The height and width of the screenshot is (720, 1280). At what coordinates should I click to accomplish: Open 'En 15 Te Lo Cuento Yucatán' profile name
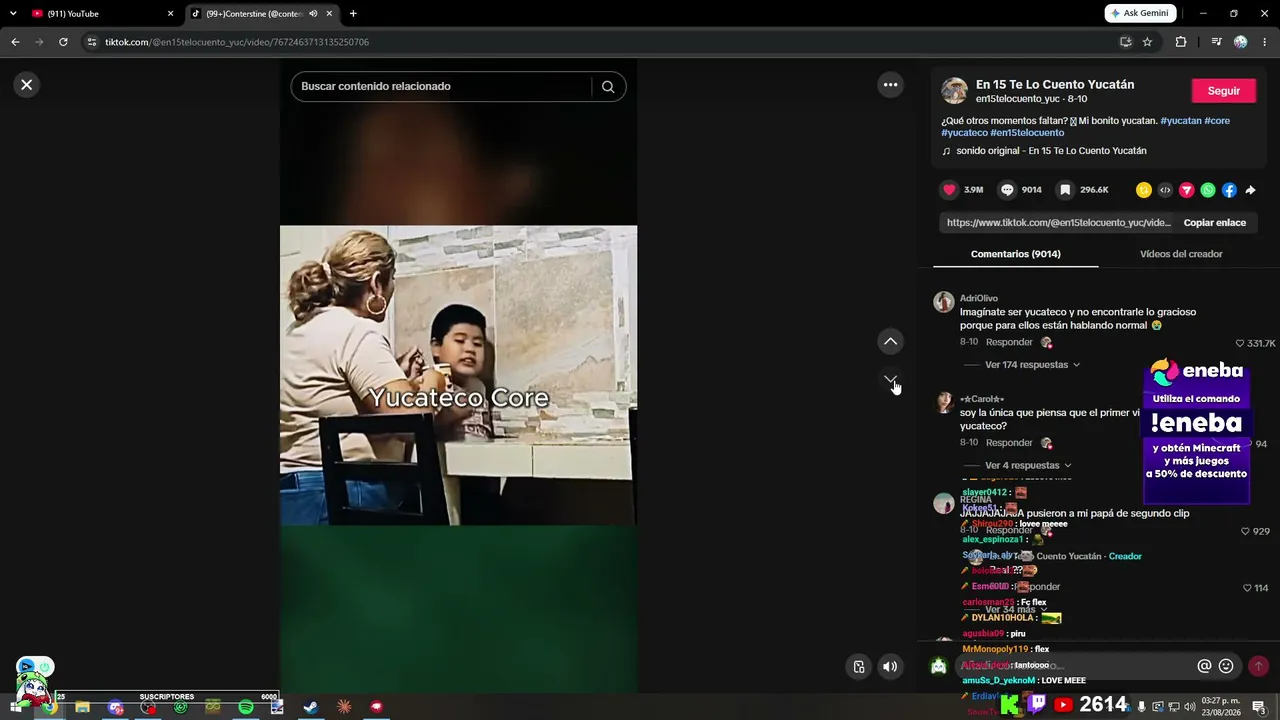(x=1055, y=85)
